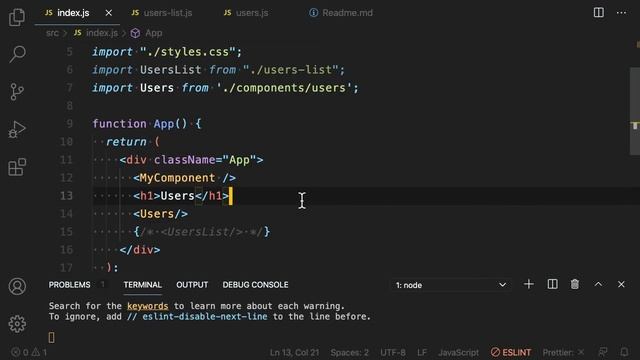
Task: Click the className="App" attribute
Action: (x=205, y=160)
